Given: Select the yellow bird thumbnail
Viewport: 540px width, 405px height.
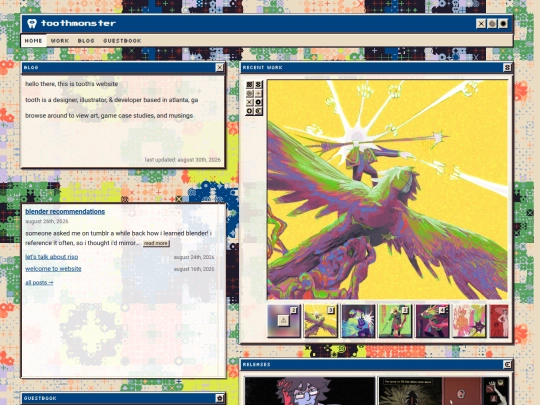Looking at the screenshot, I should (x=321, y=321).
